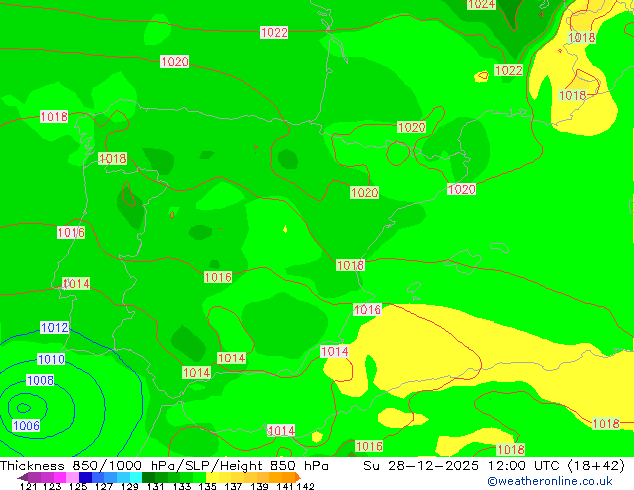Pick the darkest green legend swatch
The width and height of the screenshot is (634, 490).
click(148, 477)
